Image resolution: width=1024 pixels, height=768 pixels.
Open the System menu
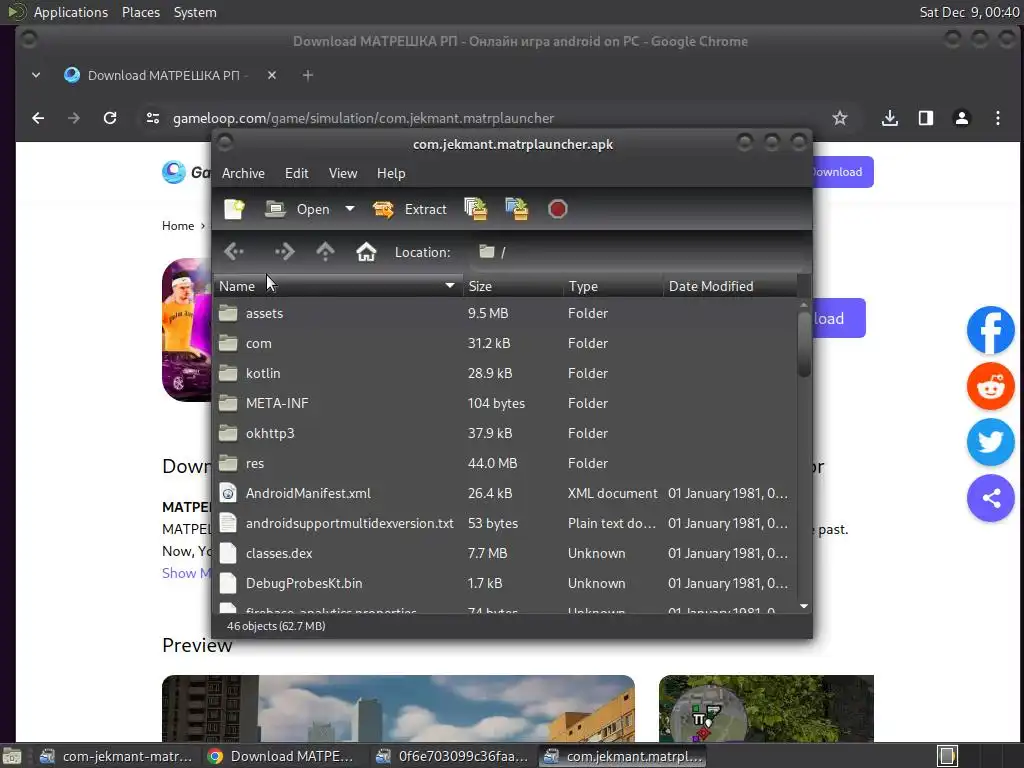[195, 12]
